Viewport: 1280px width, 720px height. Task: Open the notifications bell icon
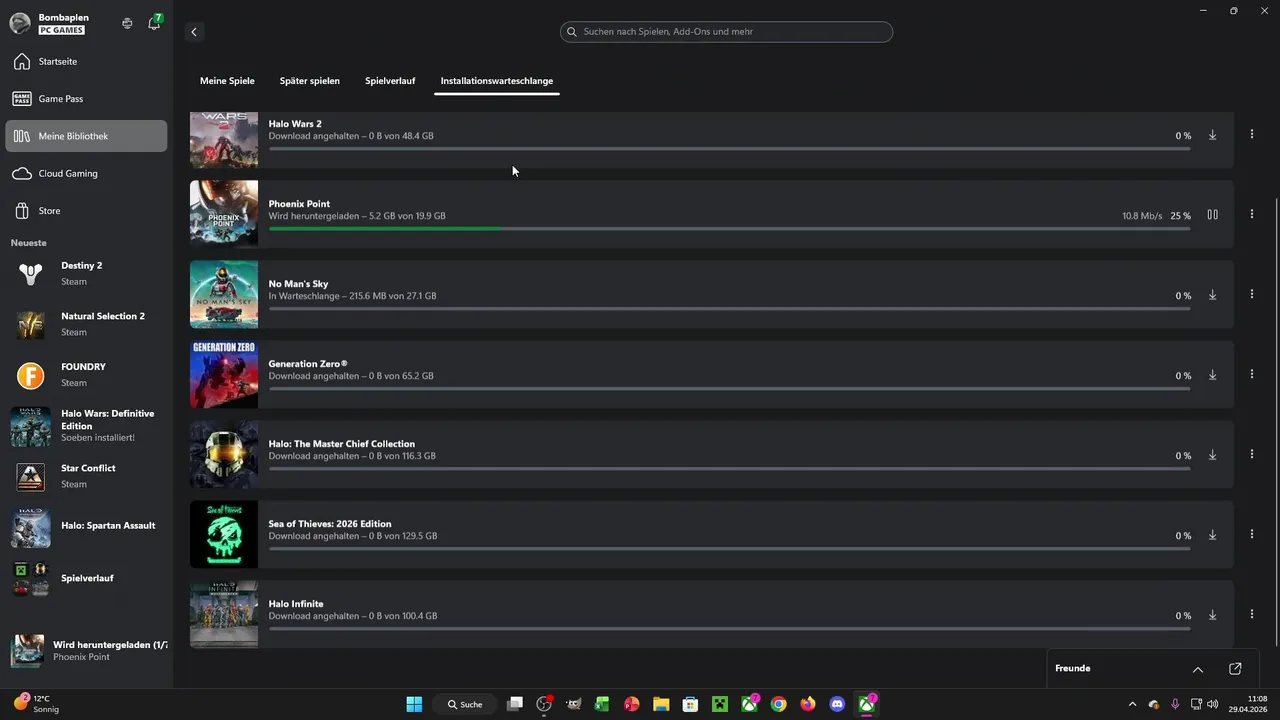point(154,23)
